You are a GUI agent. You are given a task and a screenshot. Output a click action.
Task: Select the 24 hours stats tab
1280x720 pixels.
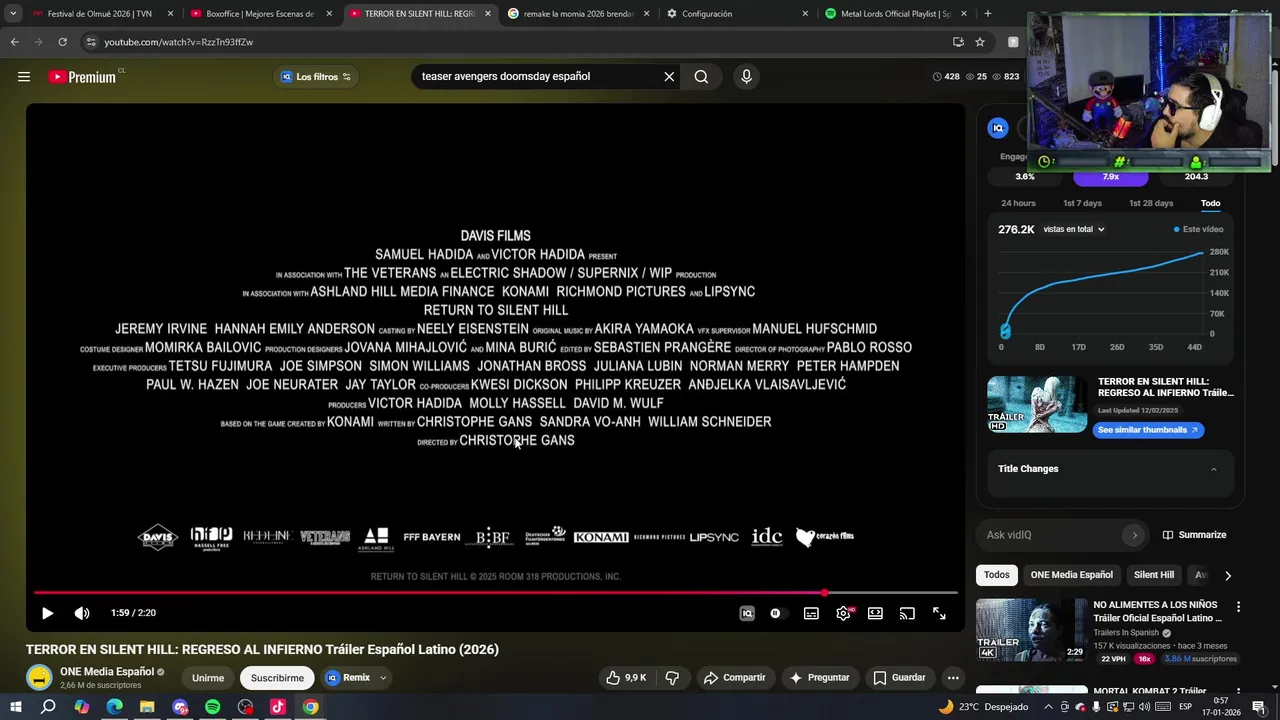pyautogui.click(x=1018, y=203)
